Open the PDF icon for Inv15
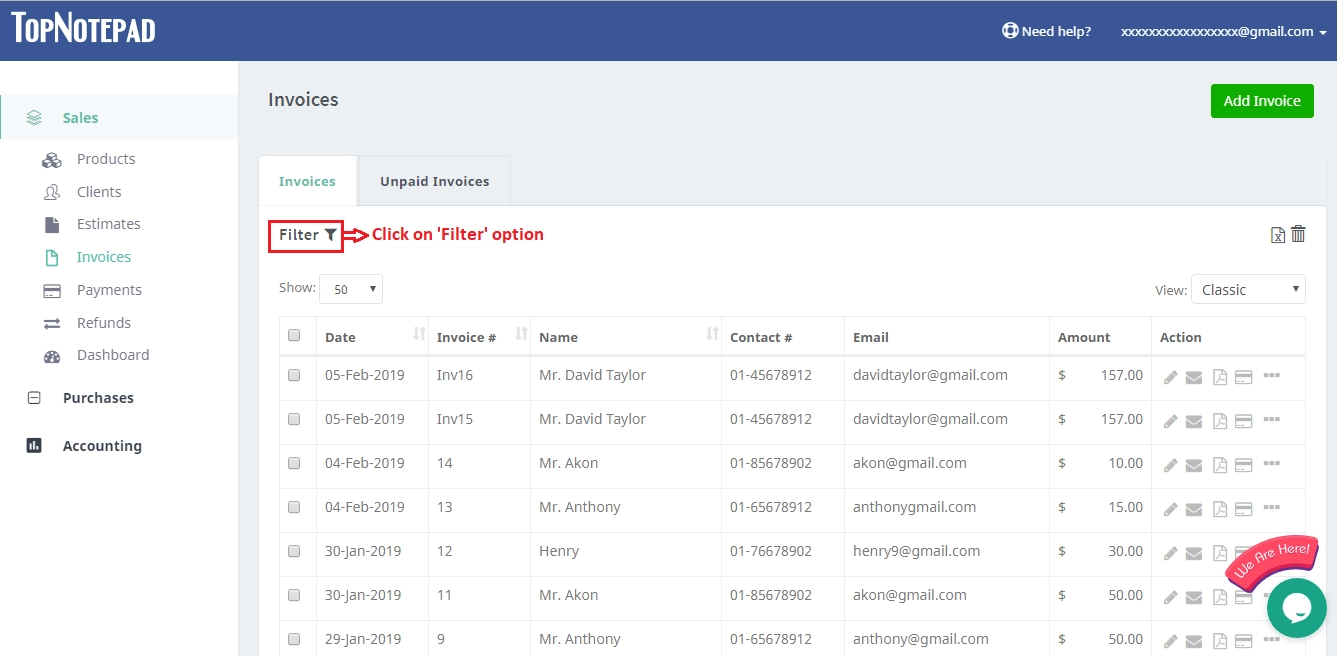The height and width of the screenshot is (660, 1340). pos(1218,420)
